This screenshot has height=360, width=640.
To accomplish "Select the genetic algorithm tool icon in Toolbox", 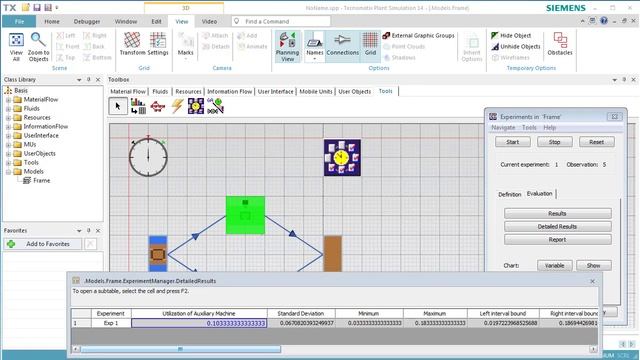I will point(215,106).
